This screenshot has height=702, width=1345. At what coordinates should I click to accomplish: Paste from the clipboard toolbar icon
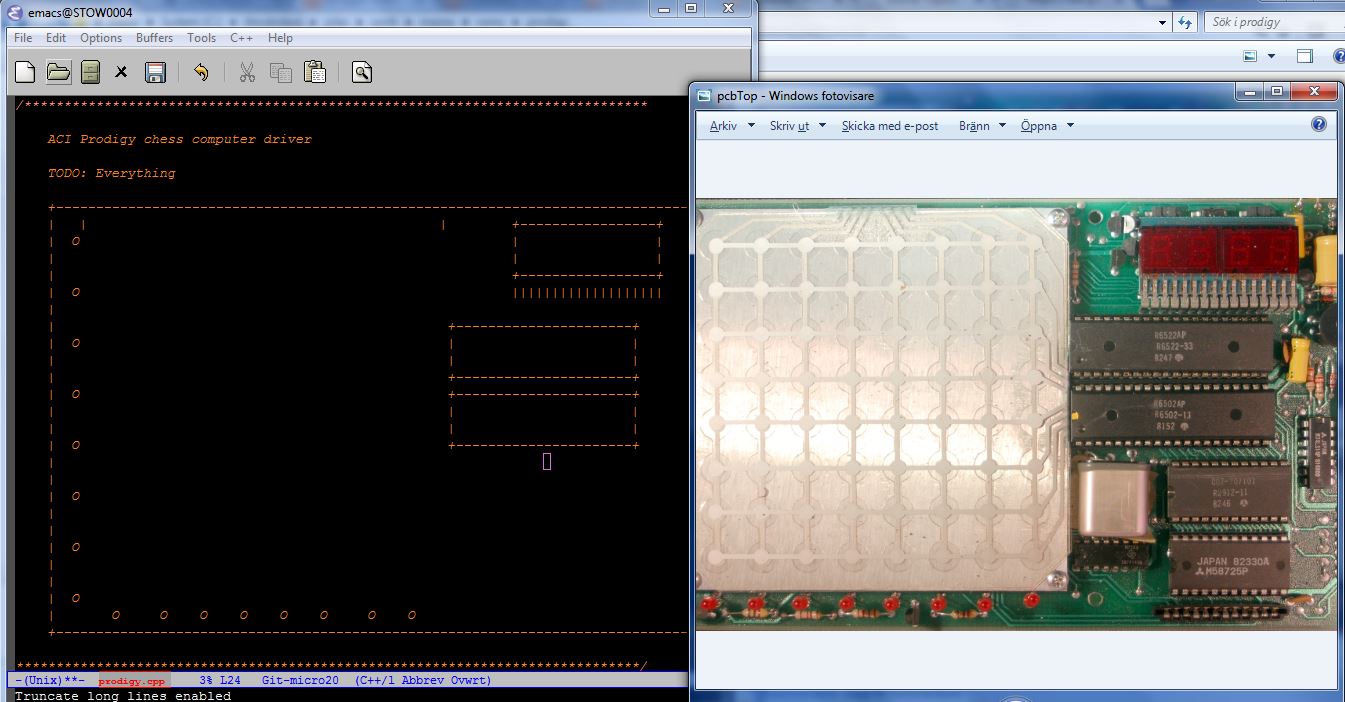pos(314,71)
